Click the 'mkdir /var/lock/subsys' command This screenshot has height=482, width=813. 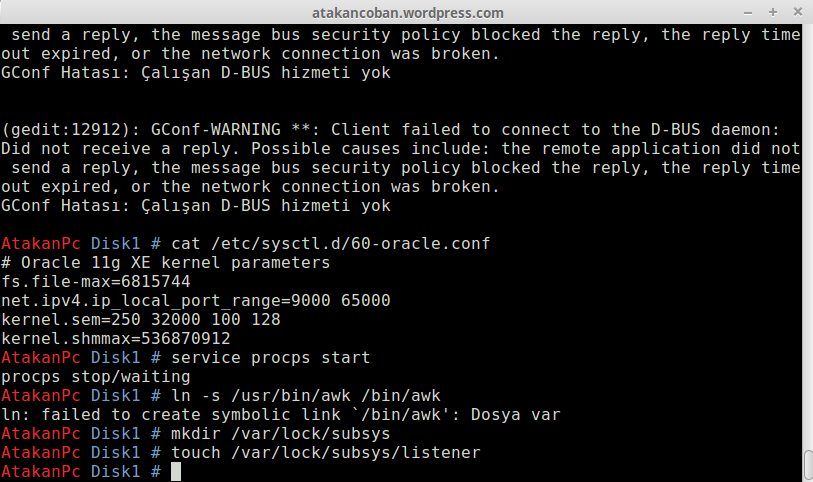[x=281, y=433]
